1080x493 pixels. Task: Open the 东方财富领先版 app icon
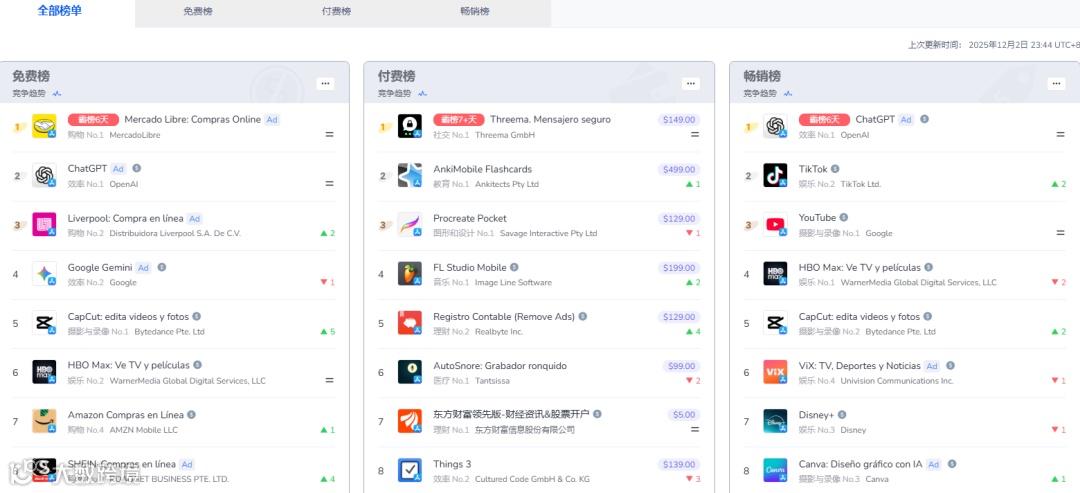[x=410, y=421]
